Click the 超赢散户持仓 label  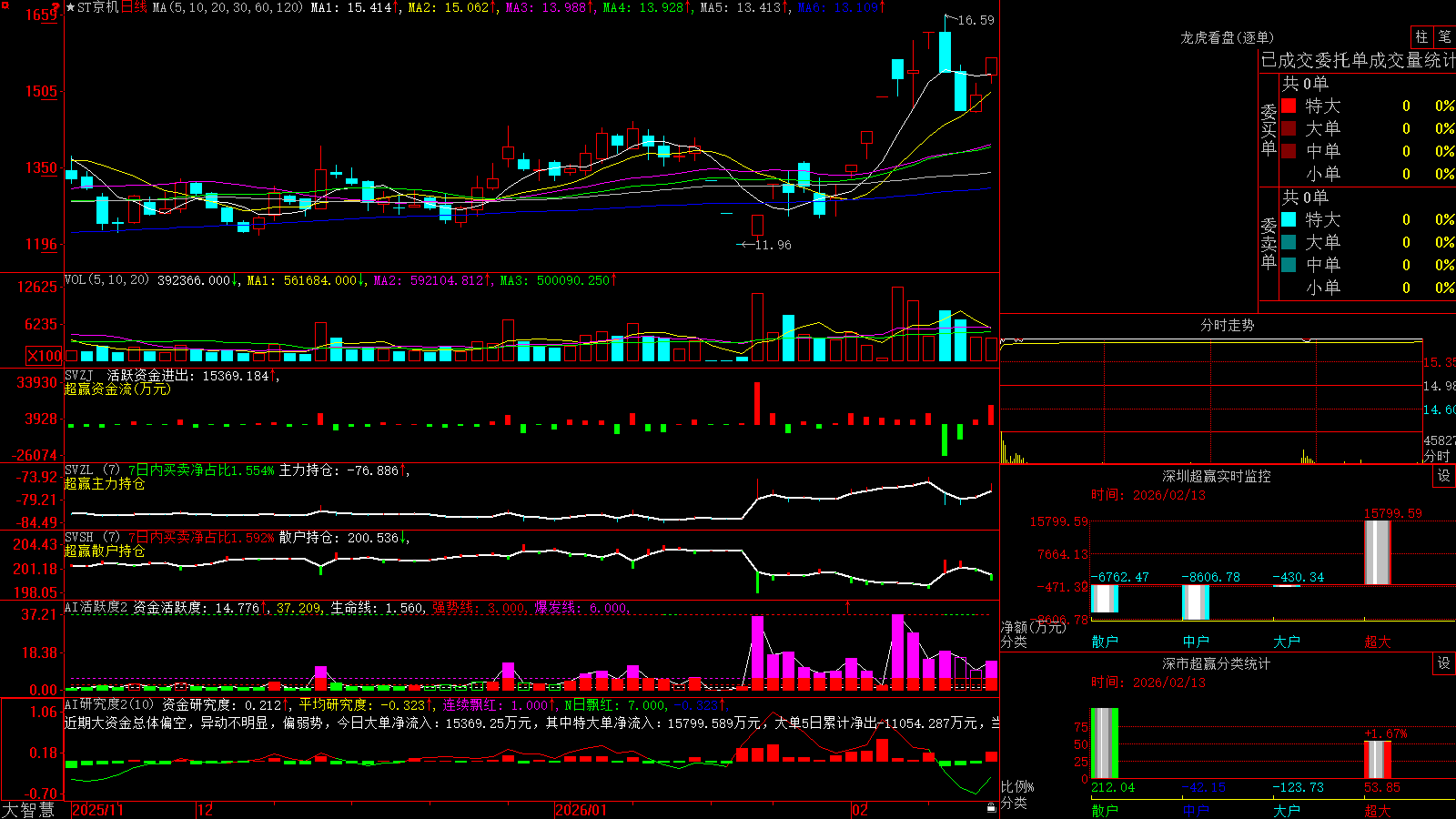point(105,551)
